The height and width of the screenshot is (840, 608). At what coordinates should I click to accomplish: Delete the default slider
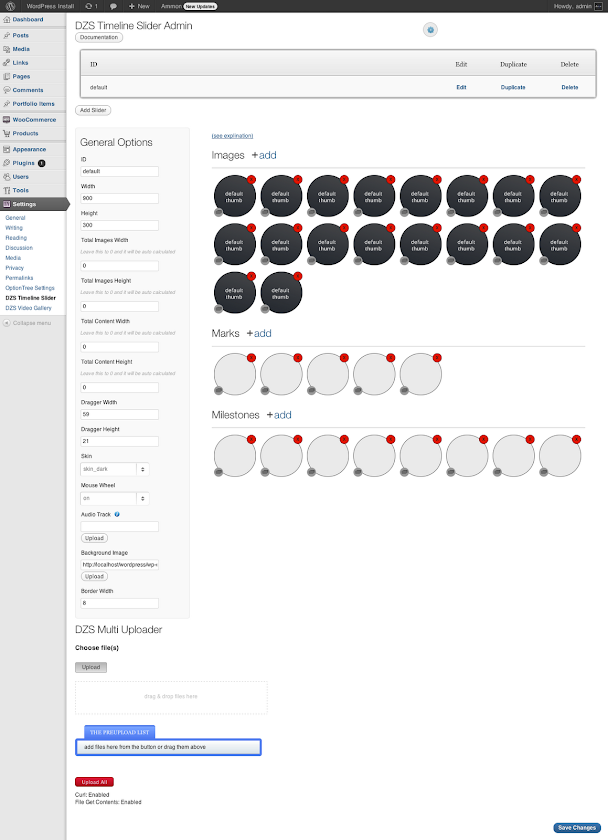coord(569,87)
